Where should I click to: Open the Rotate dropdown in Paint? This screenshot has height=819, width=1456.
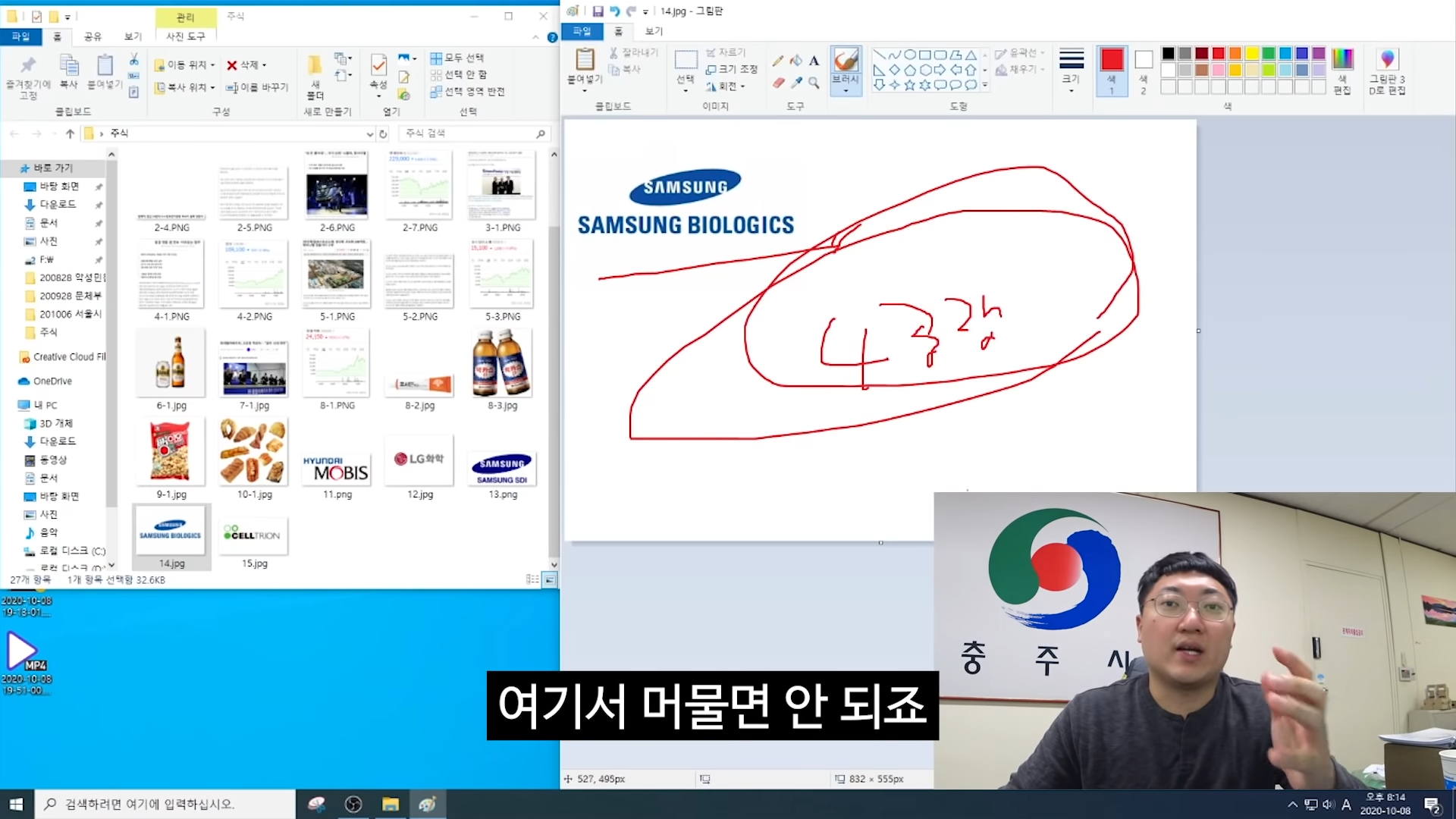click(725, 86)
